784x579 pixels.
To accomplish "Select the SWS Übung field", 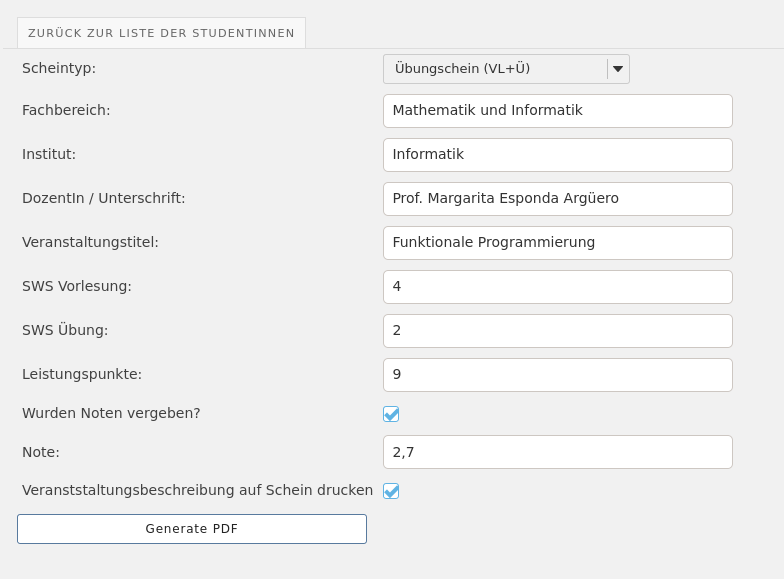I will [558, 331].
